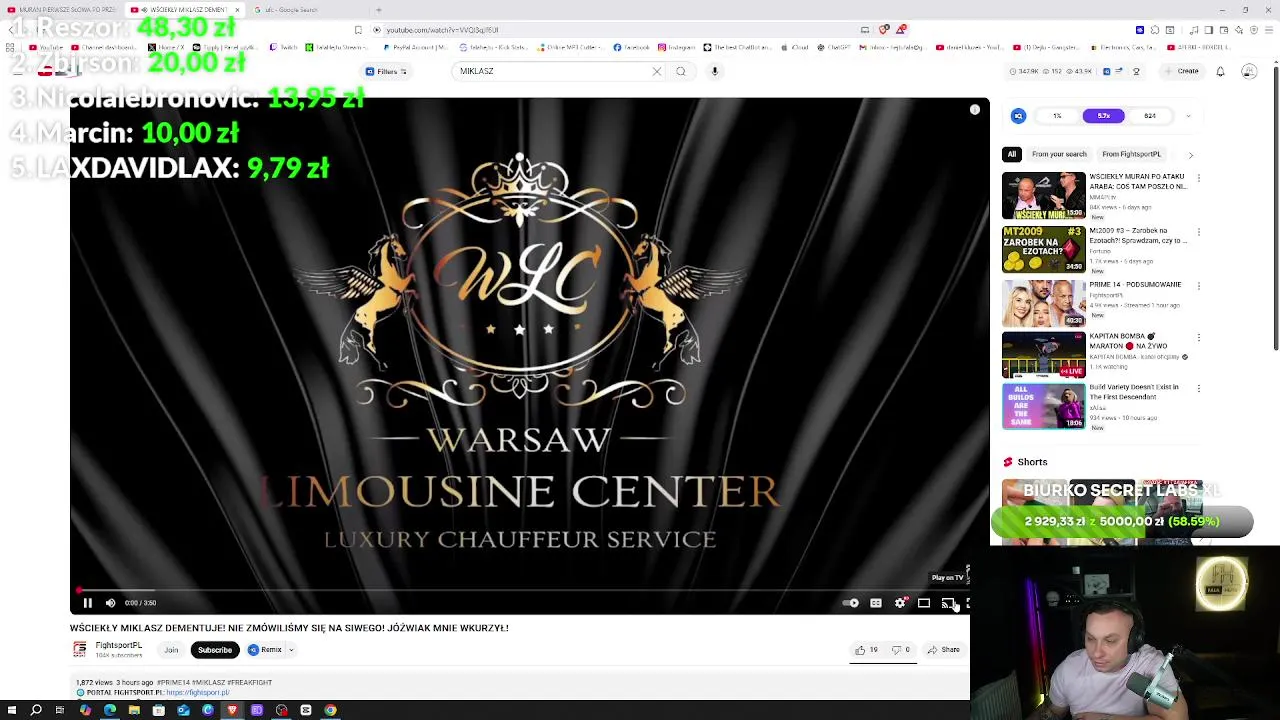The height and width of the screenshot is (720, 1280).
Task: Select the purple 5.7x pill
Action: 1103,116
